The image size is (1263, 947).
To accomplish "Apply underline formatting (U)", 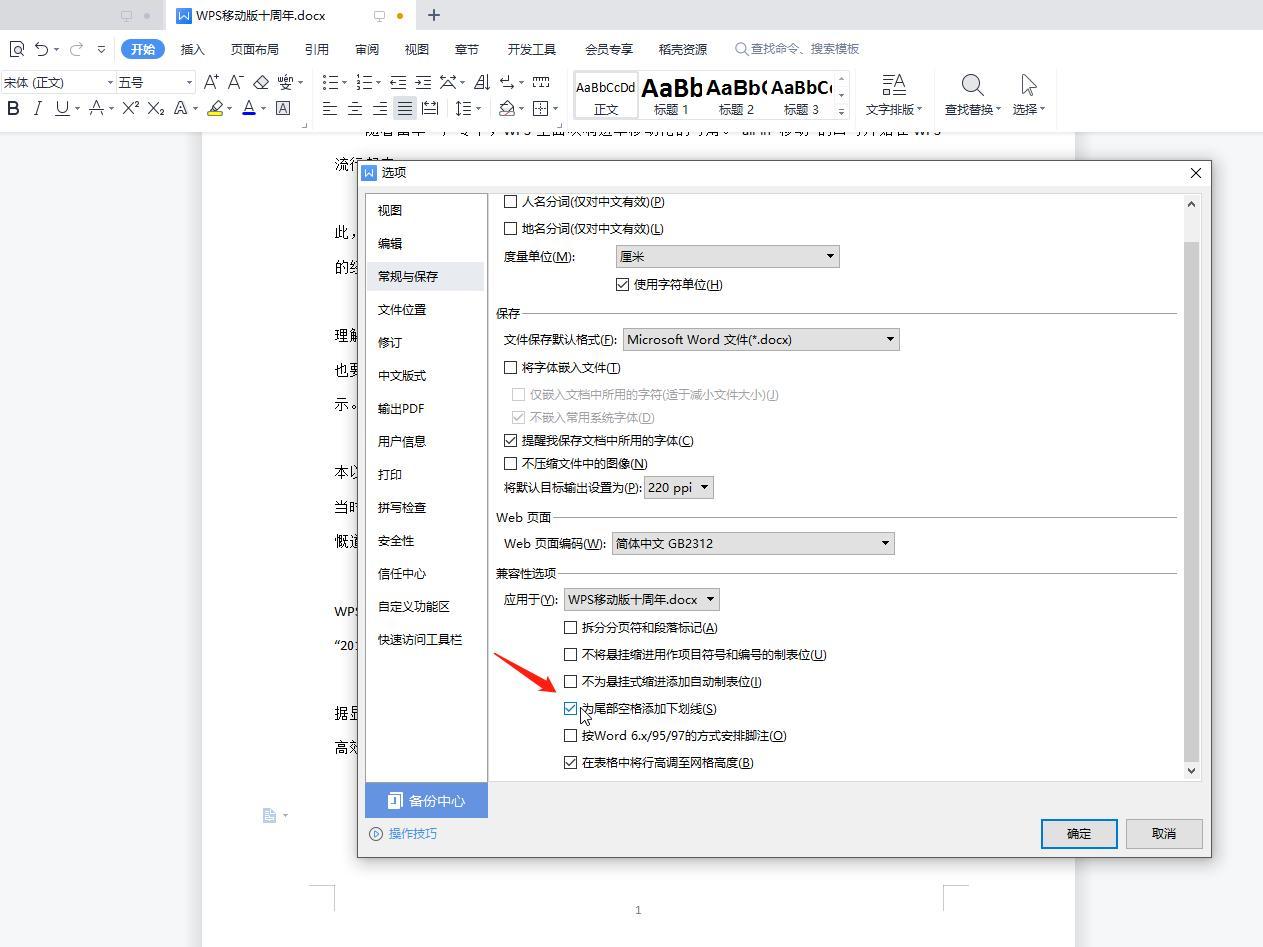I will (62, 108).
